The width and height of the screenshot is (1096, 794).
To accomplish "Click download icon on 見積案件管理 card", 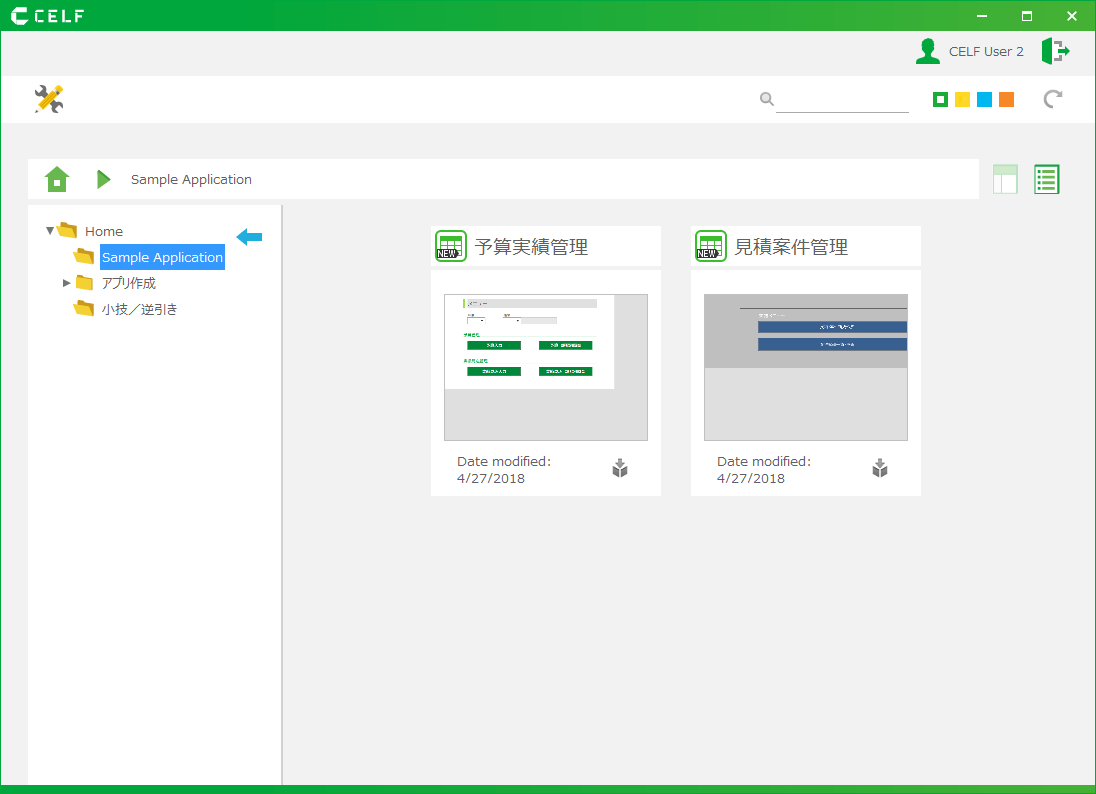I will tap(880, 468).
